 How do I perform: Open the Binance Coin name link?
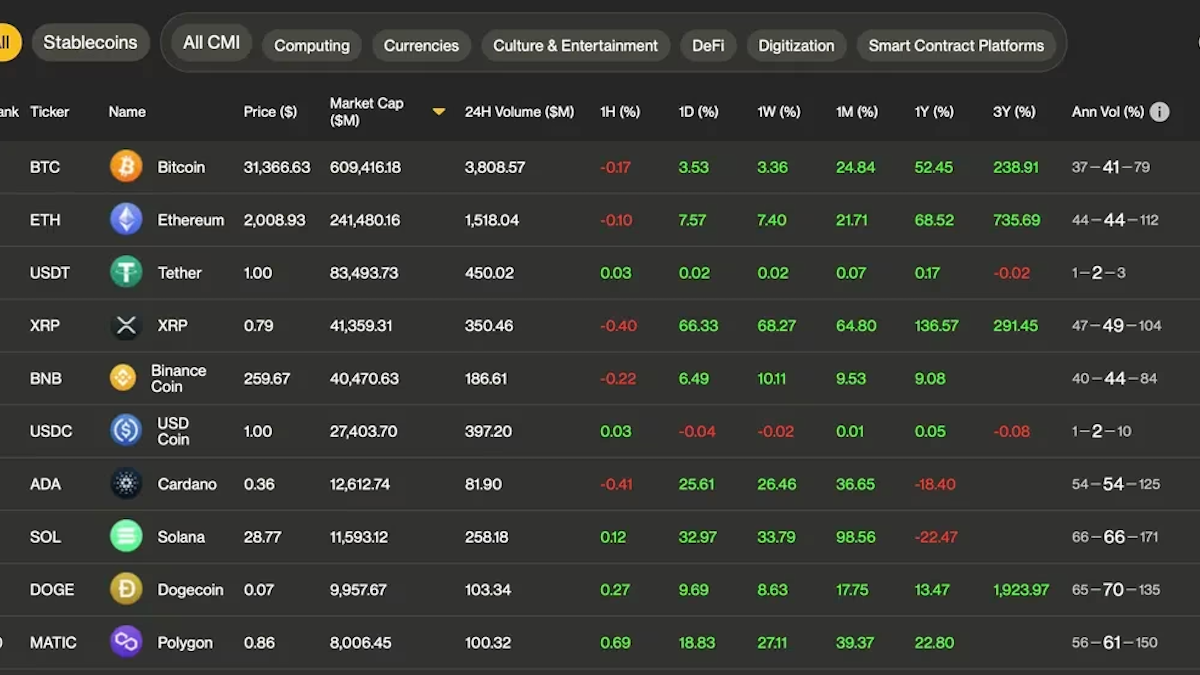(x=179, y=378)
